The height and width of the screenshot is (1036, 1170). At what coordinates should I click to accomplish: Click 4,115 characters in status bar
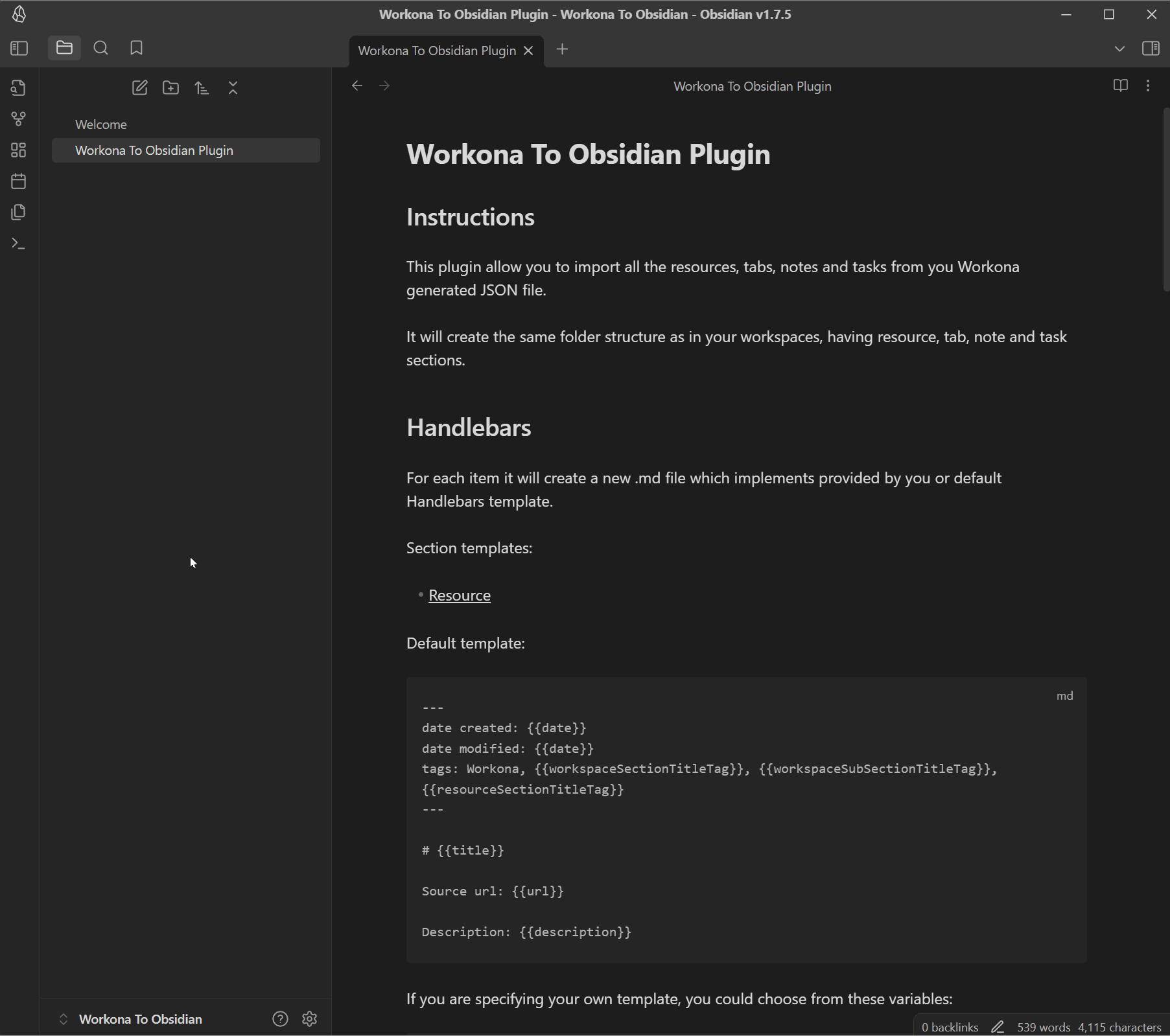(x=1119, y=1027)
